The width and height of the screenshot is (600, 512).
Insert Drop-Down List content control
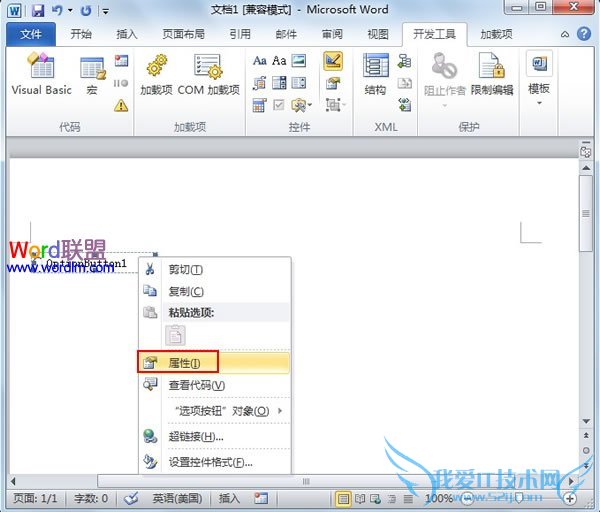coord(299,83)
